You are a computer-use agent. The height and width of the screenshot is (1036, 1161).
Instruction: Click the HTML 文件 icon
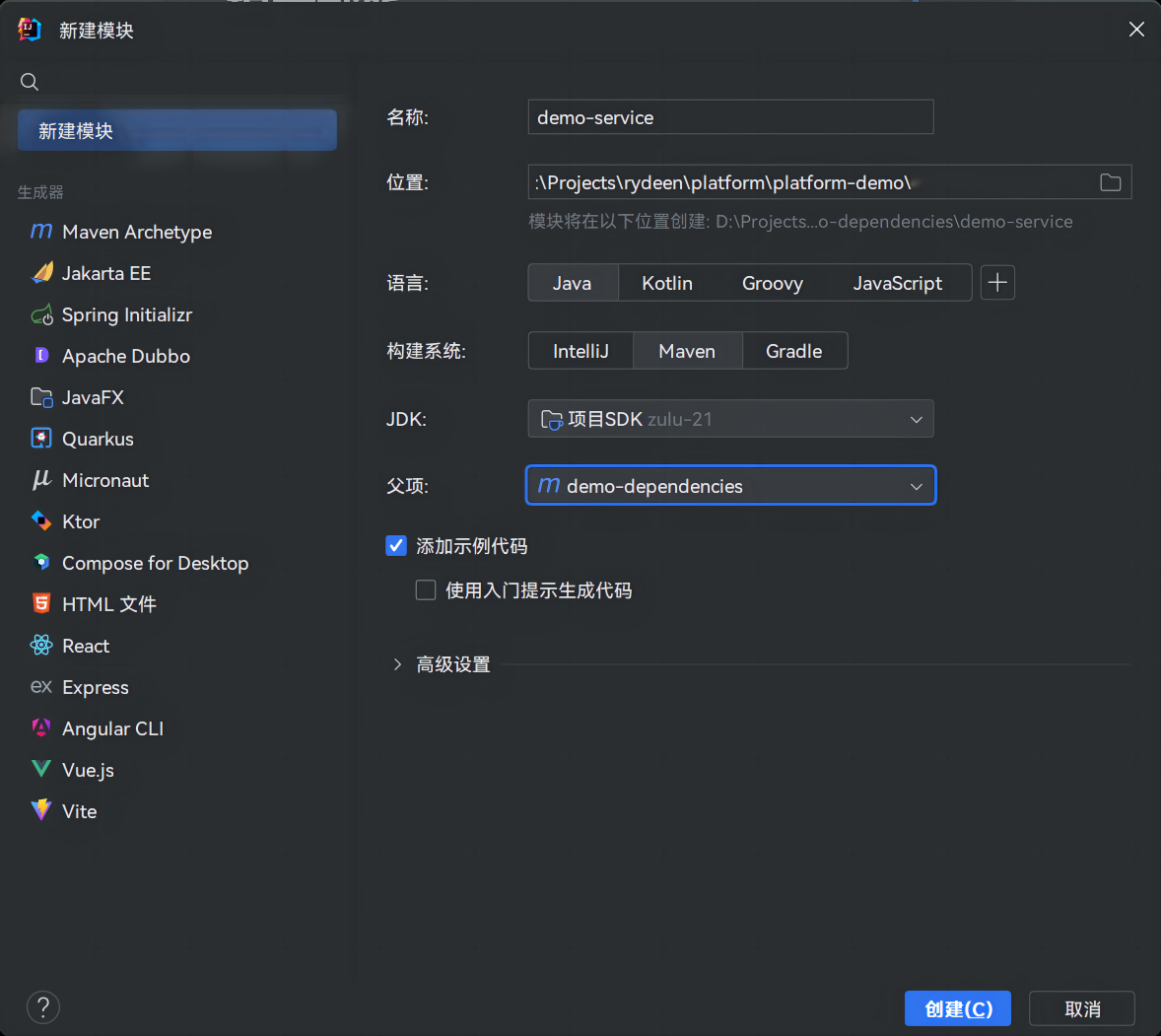(41, 604)
